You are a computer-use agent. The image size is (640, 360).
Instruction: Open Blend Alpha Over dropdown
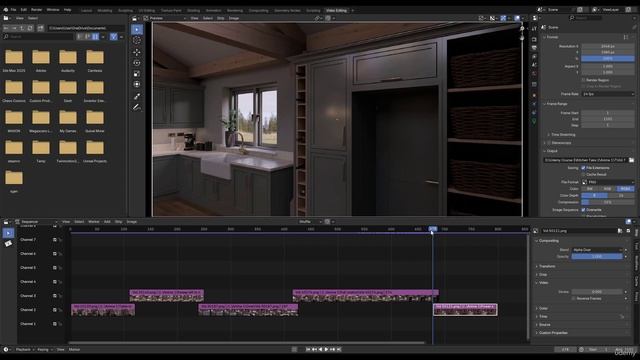pos(597,250)
